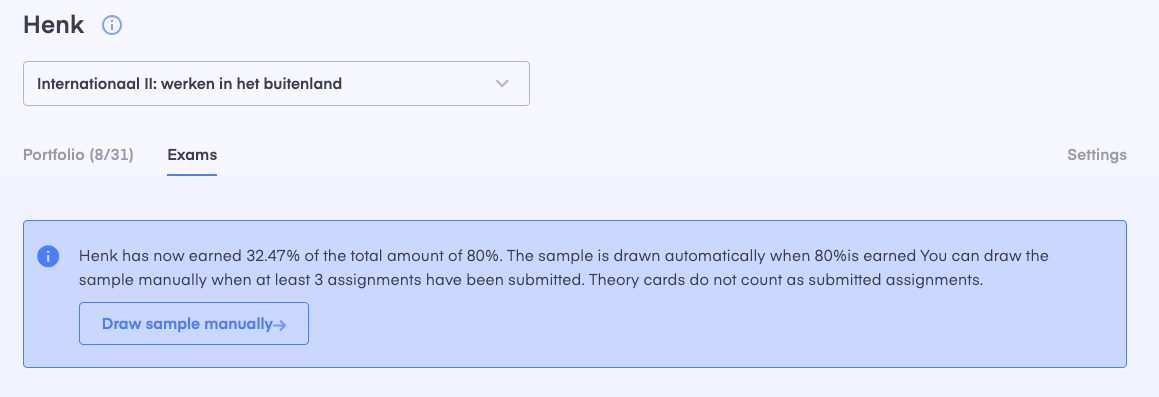
Task: Open the Internationaal II course dropdown
Action: pyautogui.click(x=276, y=84)
